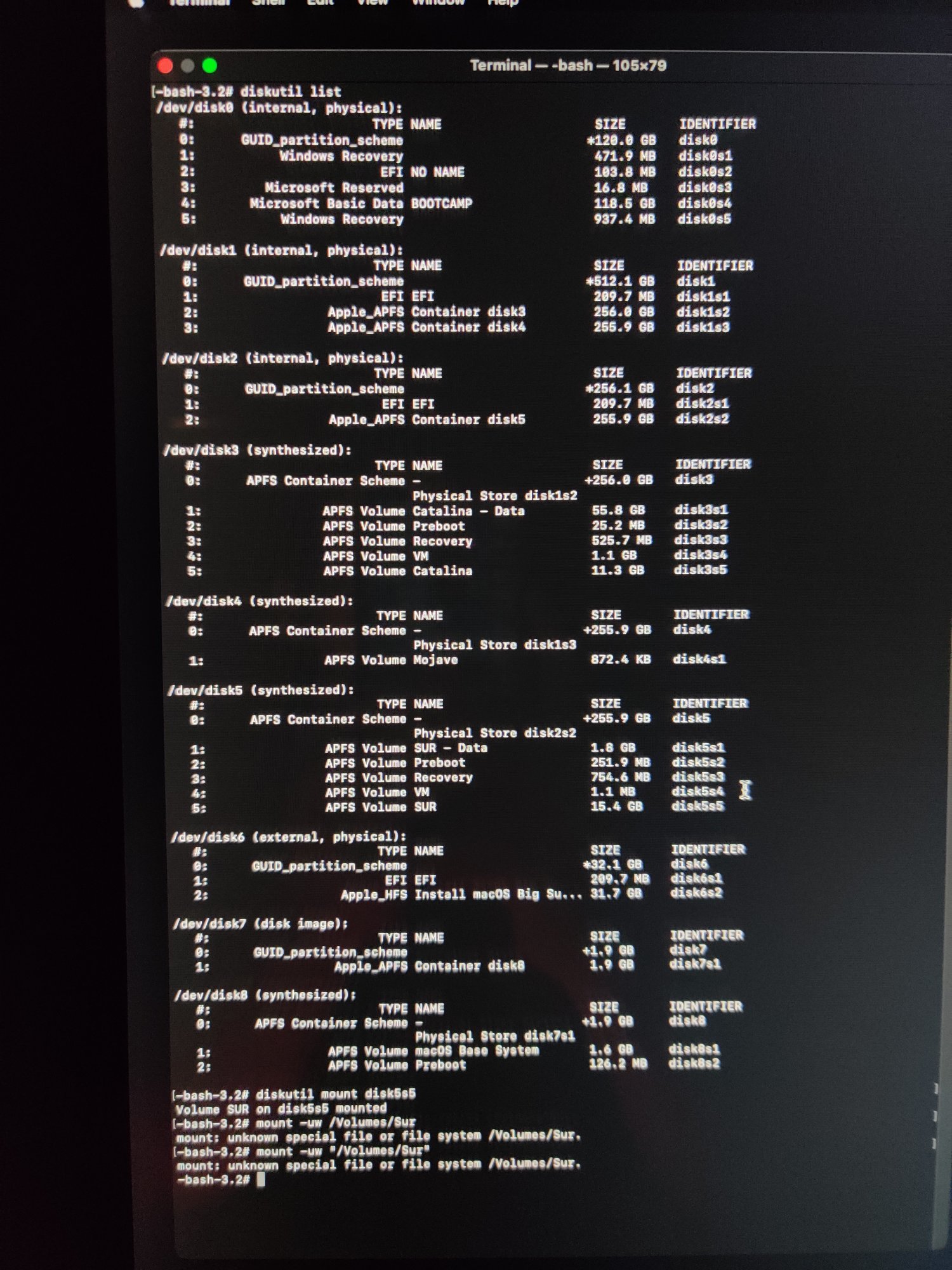Select 'Container disk3' in the disk1 table
The width and height of the screenshot is (952, 1270).
click(x=468, y=312)
